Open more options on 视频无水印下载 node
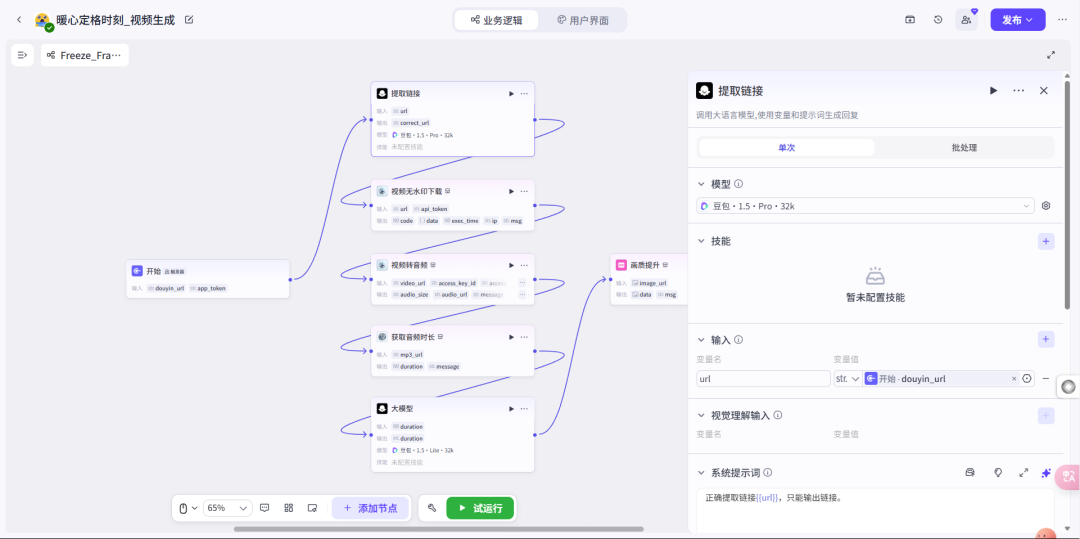Screen dimensions: 1080x539 coord(524,191)
